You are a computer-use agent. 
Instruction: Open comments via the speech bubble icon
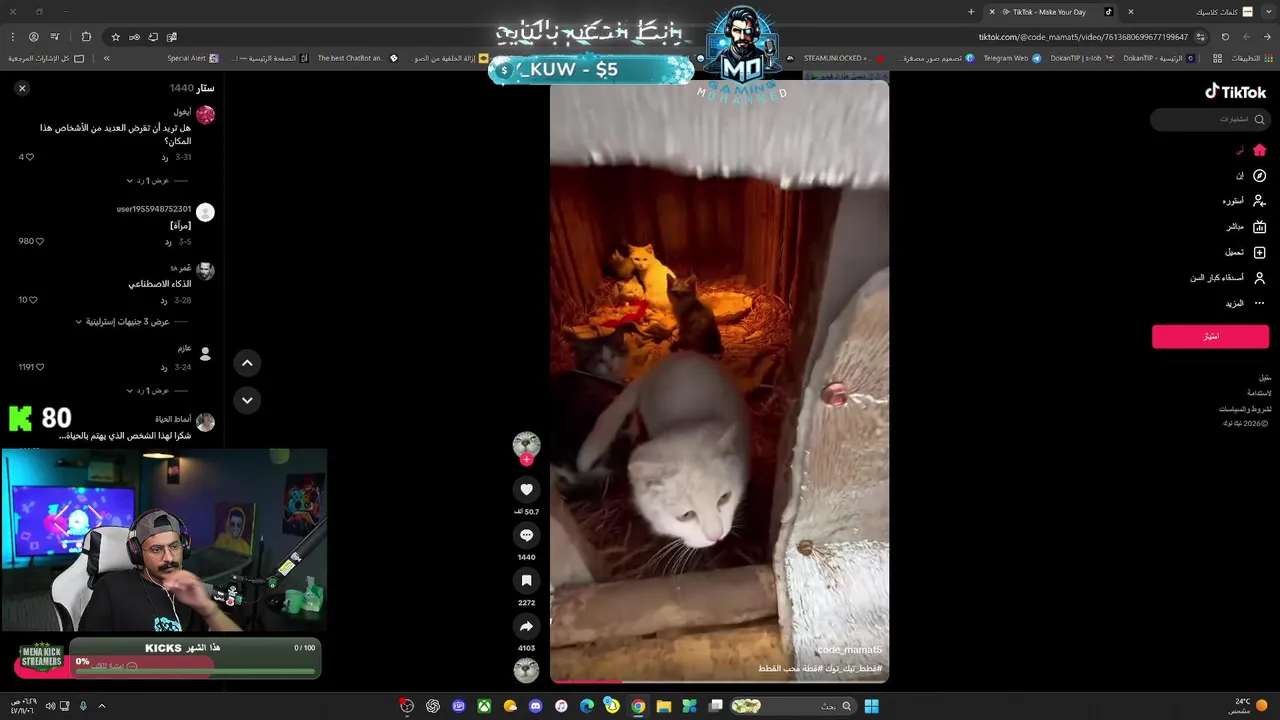[526, 535]
